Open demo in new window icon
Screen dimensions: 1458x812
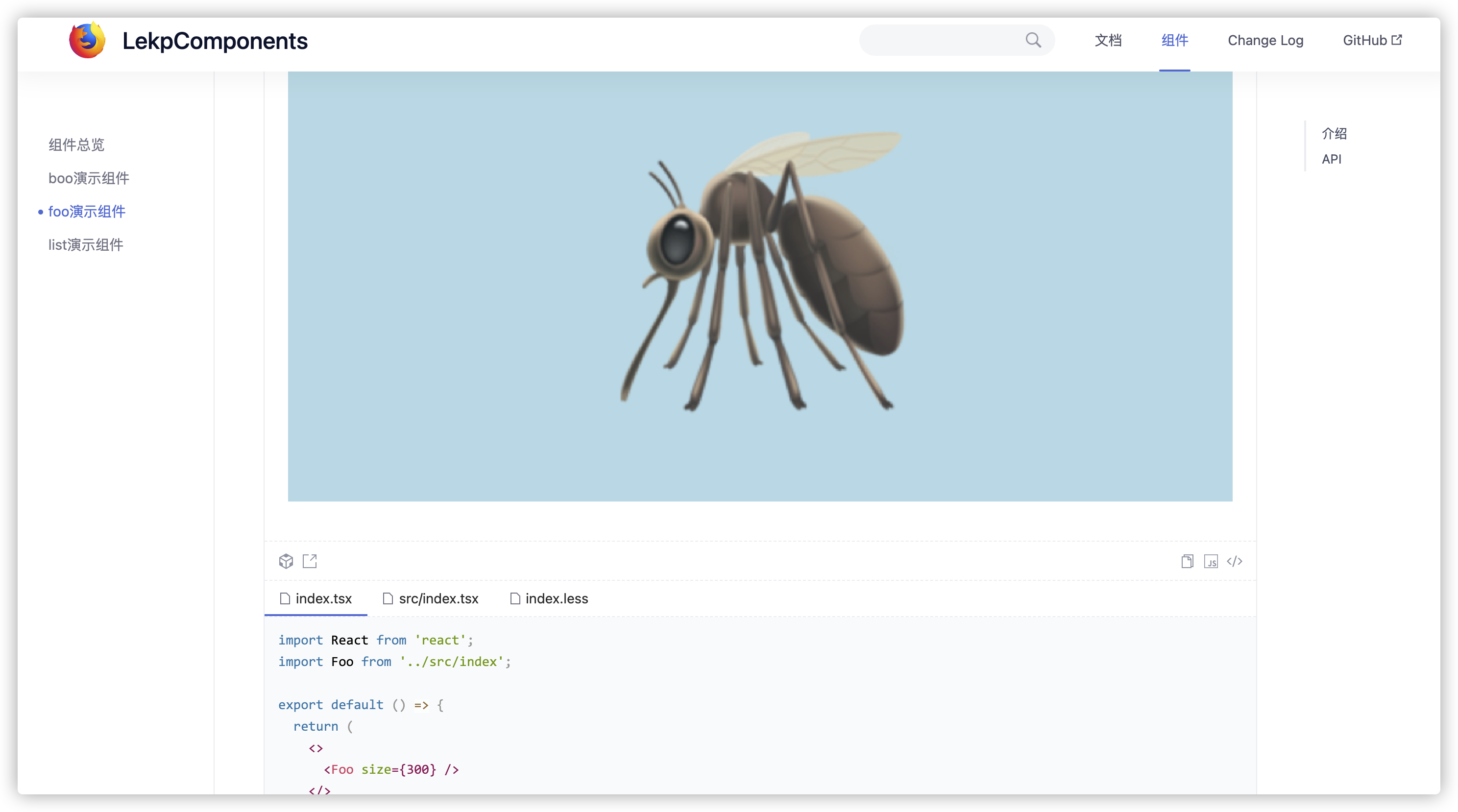[310, 561]
